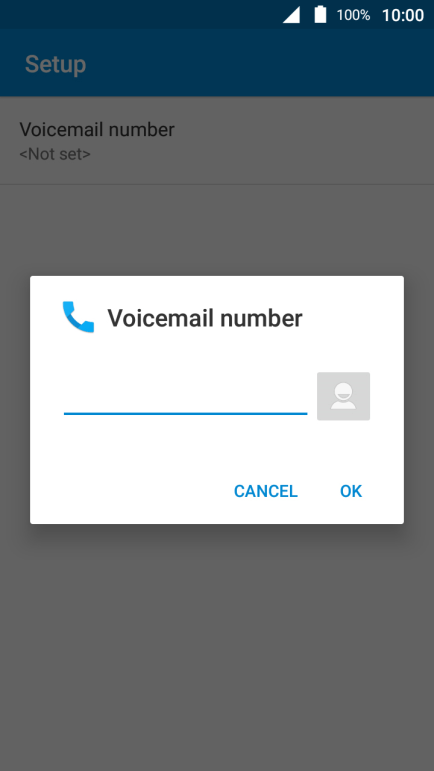Click the Setup header title

(56, 64)
